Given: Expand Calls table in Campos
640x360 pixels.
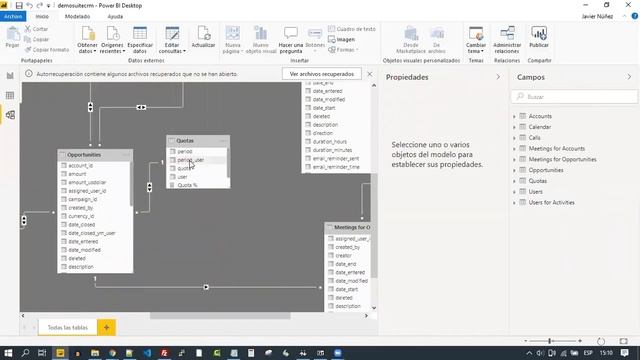Looking at the screenshot, I should click(x=514, y=138).
